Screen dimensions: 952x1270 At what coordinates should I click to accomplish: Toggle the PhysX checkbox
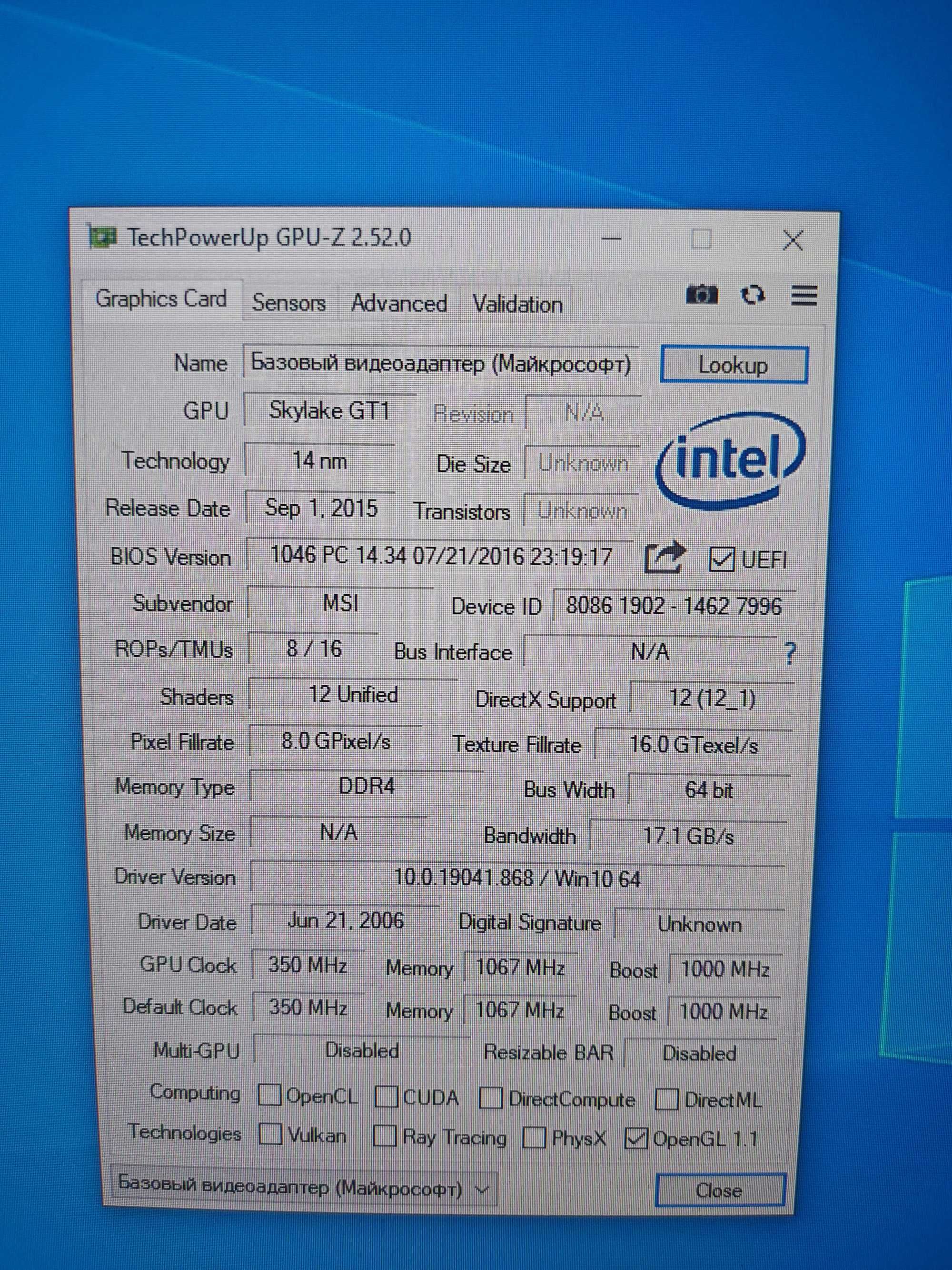(x=534, y=1137)
